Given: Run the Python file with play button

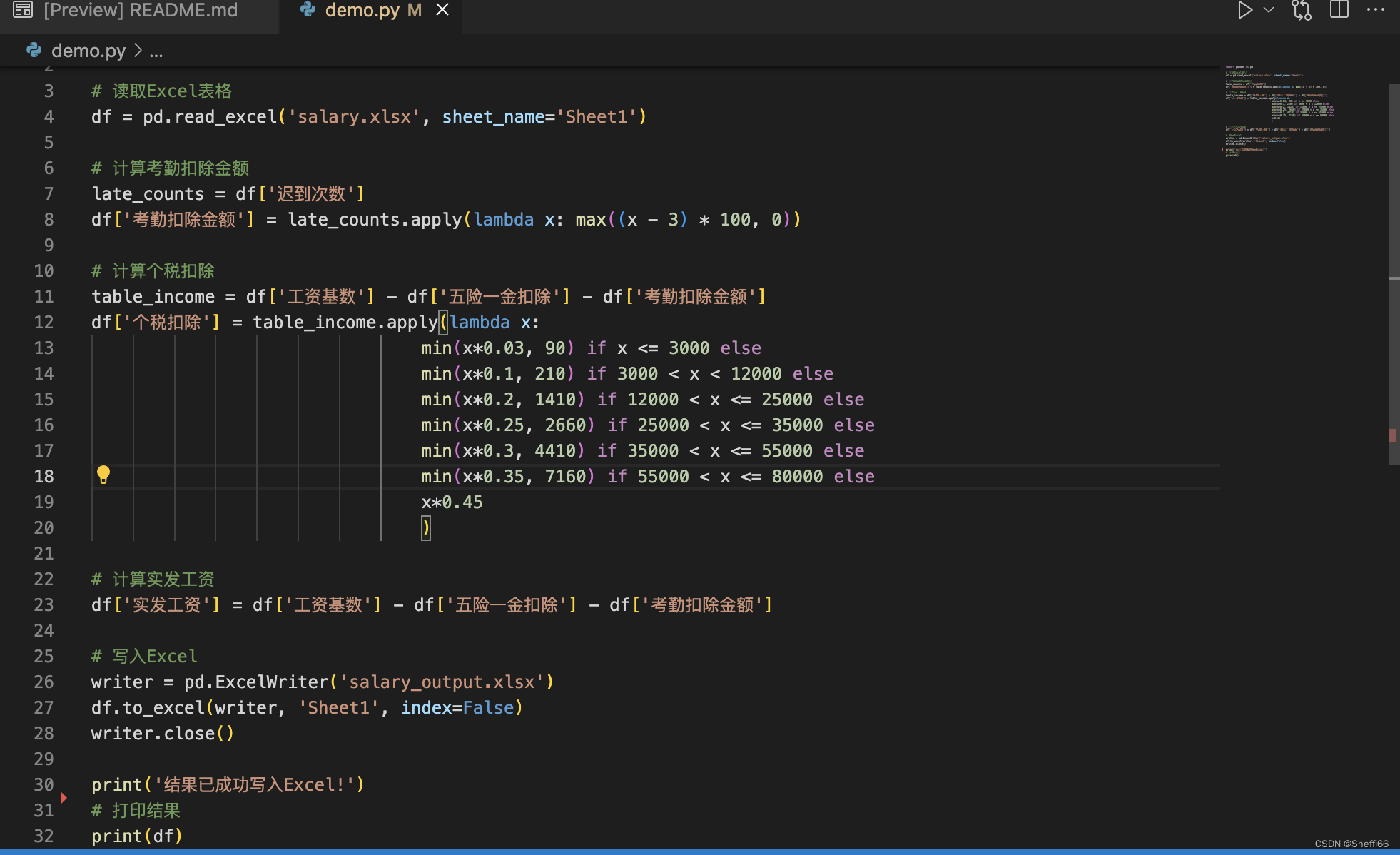Looking at the screenshot, I should pos(1245,10).
